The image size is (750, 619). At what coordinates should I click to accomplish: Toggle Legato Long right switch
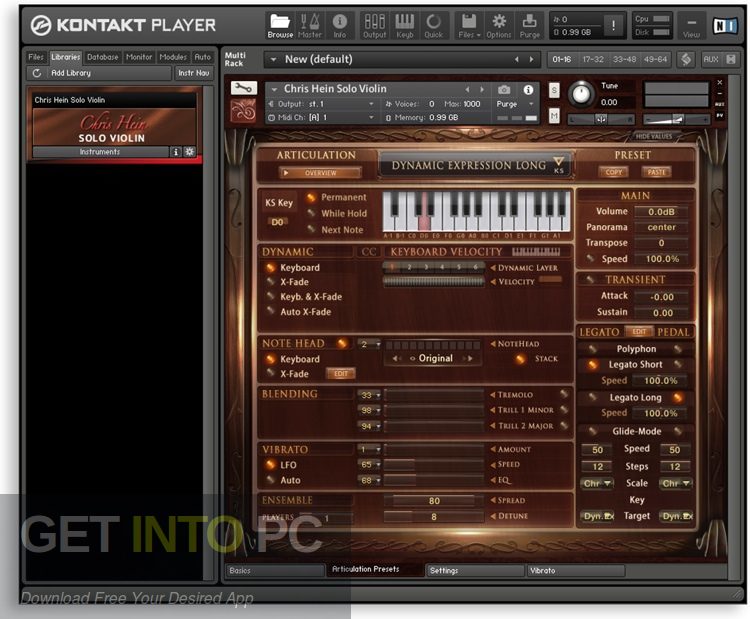click(678, 398)
